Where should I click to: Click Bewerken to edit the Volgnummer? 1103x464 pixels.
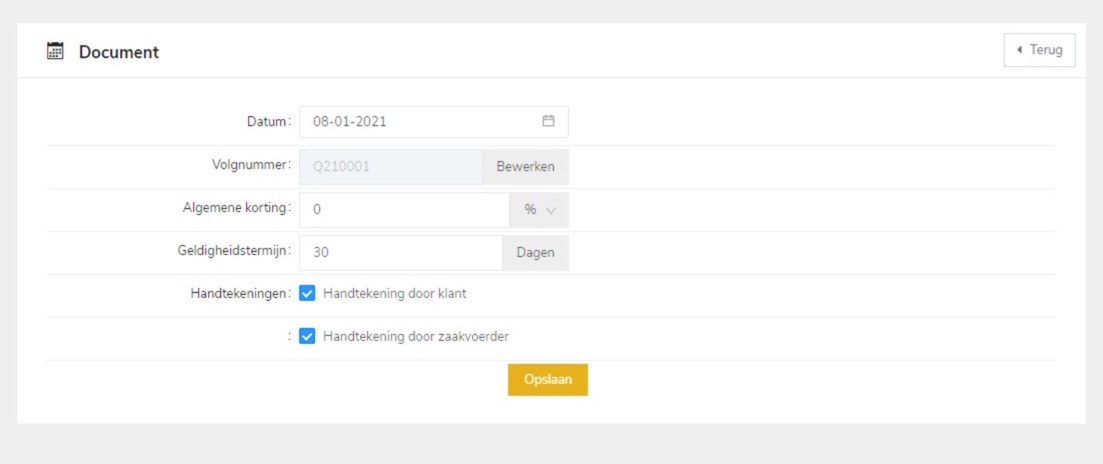[x=525, y=167]
